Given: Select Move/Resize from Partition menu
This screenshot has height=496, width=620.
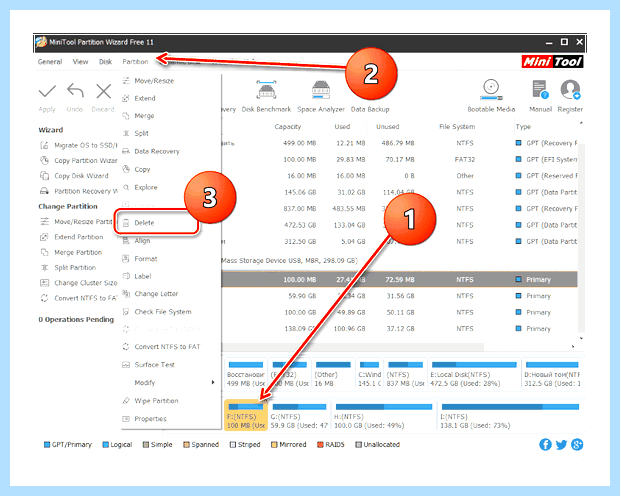Looking at the screenshot, I should (x=170, y=81).
